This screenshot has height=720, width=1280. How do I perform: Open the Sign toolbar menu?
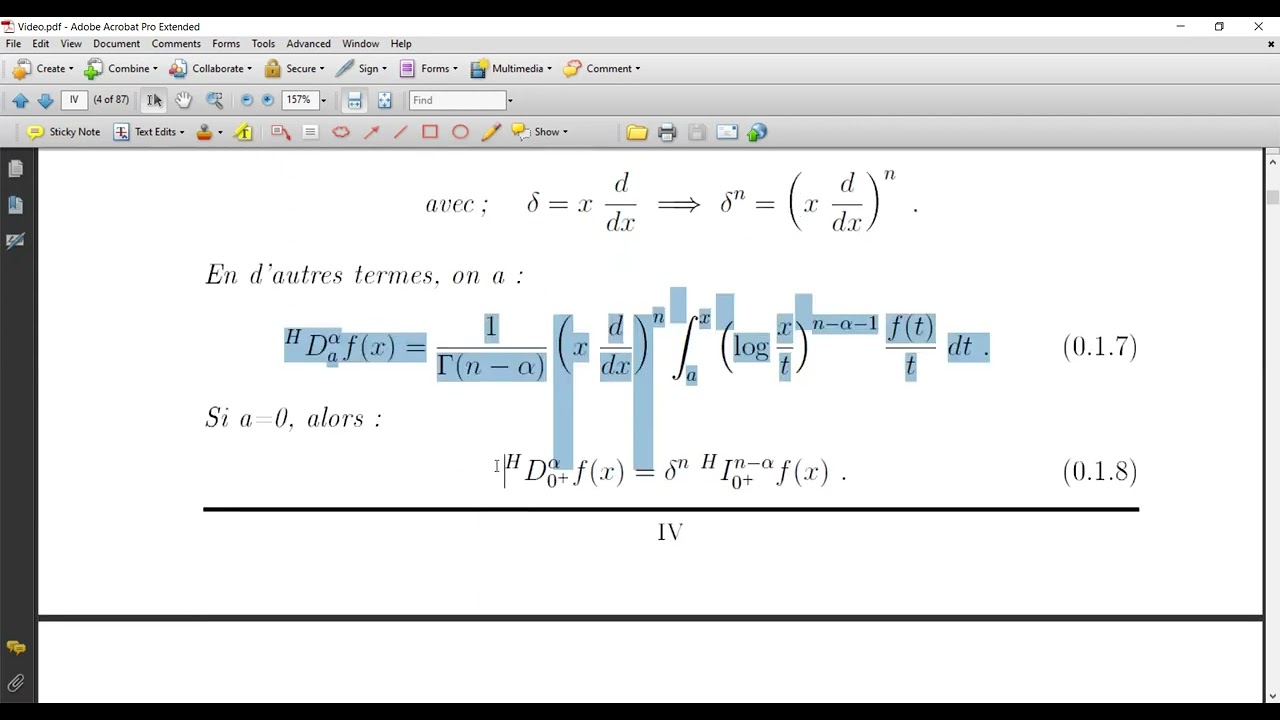361,69
